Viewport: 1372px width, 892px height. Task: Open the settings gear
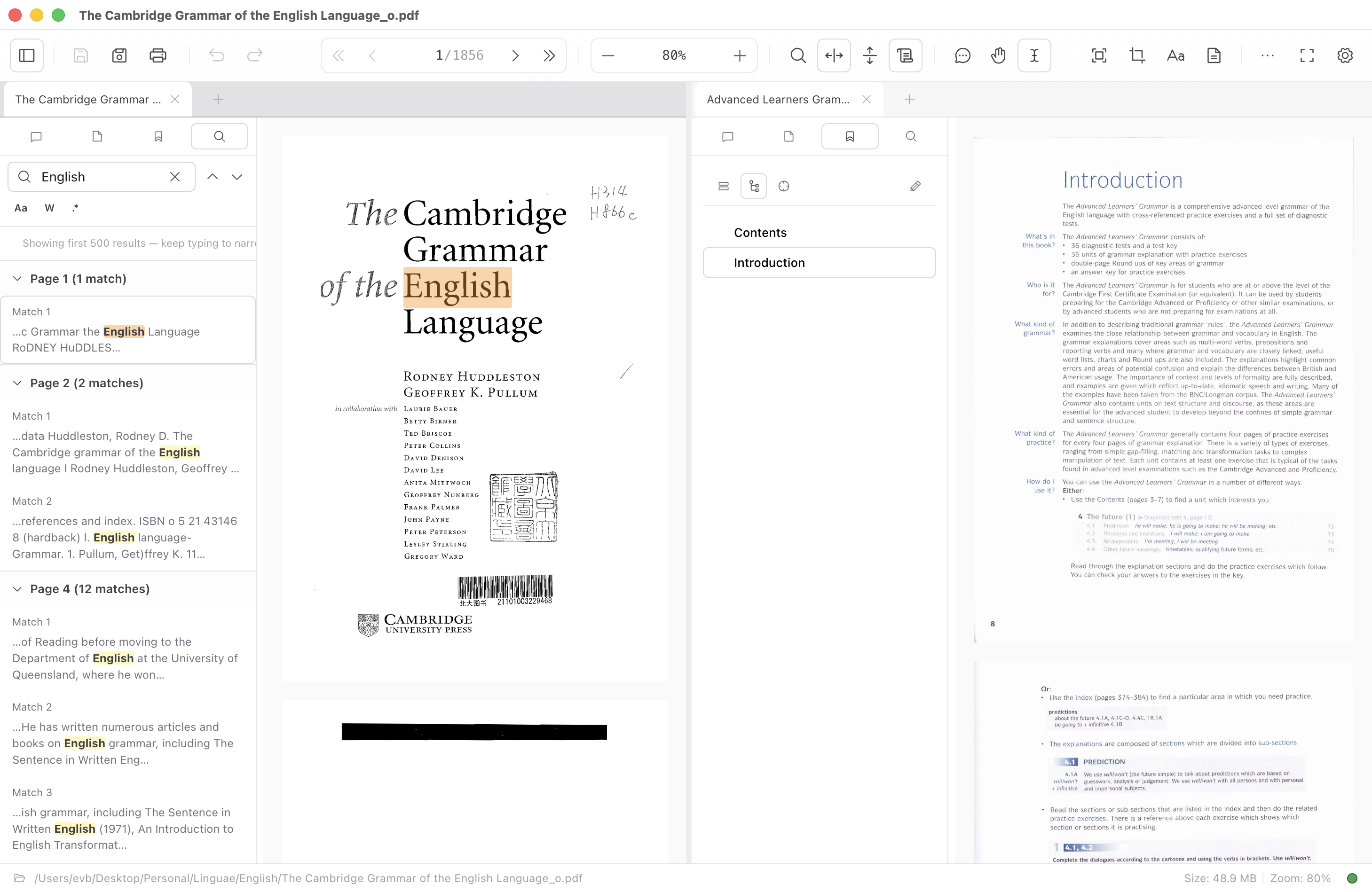[1345, 55]
